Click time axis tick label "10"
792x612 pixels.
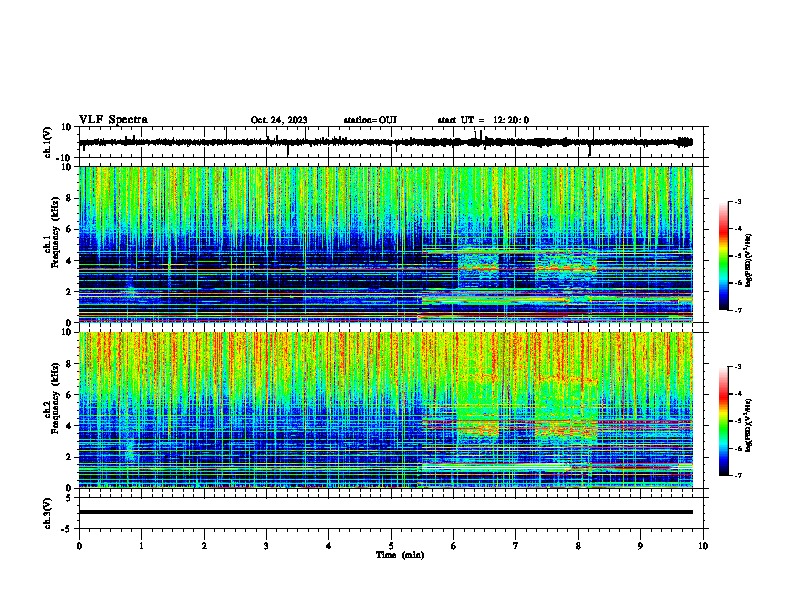703,546
